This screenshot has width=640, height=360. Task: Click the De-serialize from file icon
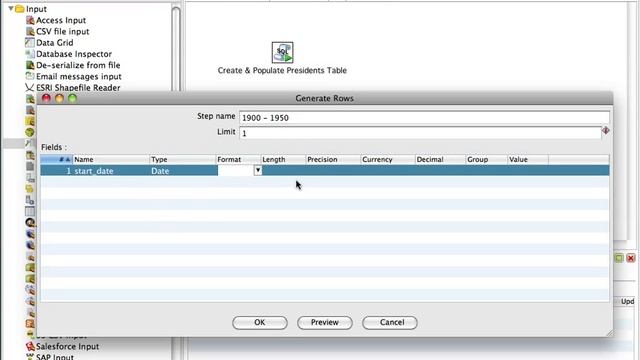click(x=30, y=65)
